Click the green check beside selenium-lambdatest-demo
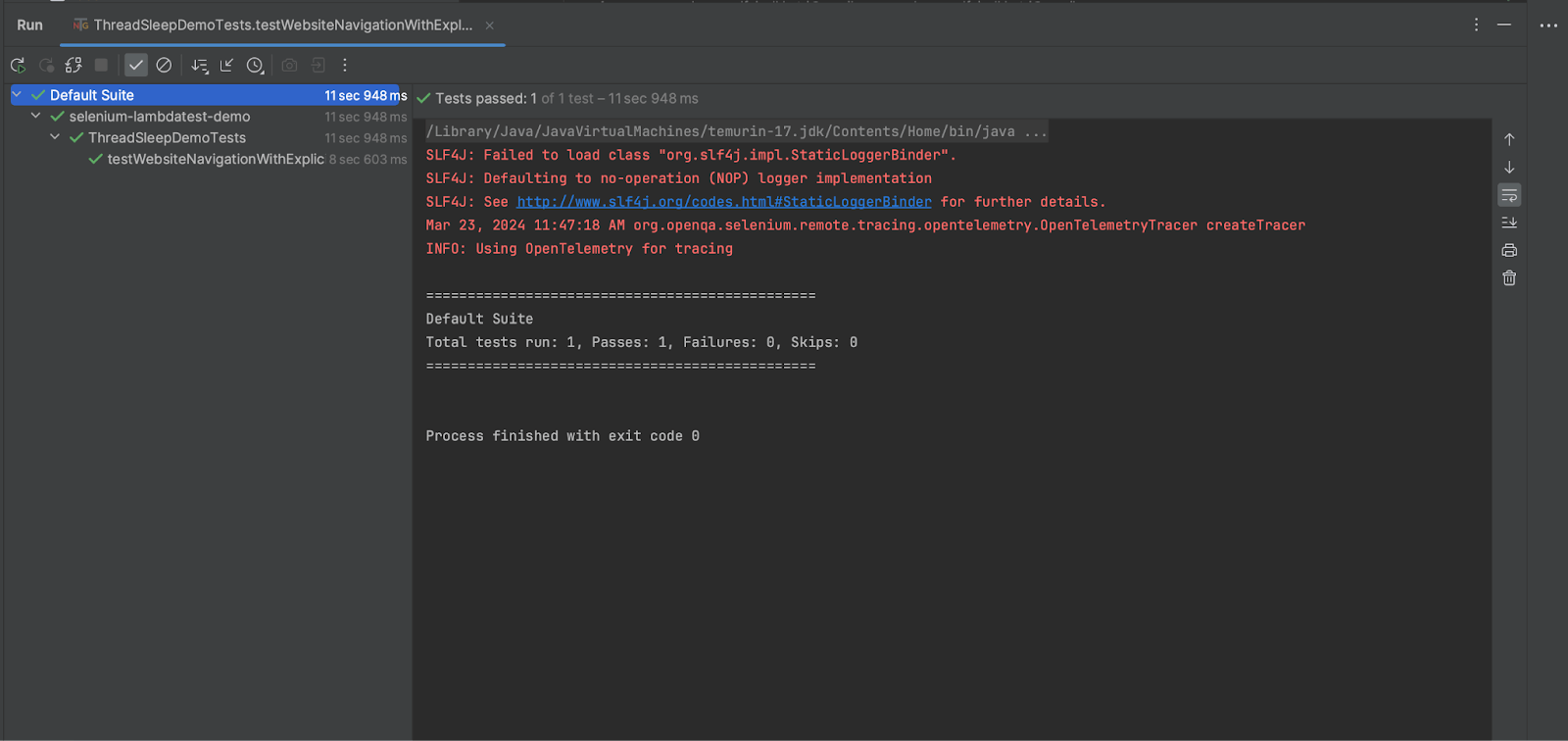The image size is (1568, 741). pos(57,116)
